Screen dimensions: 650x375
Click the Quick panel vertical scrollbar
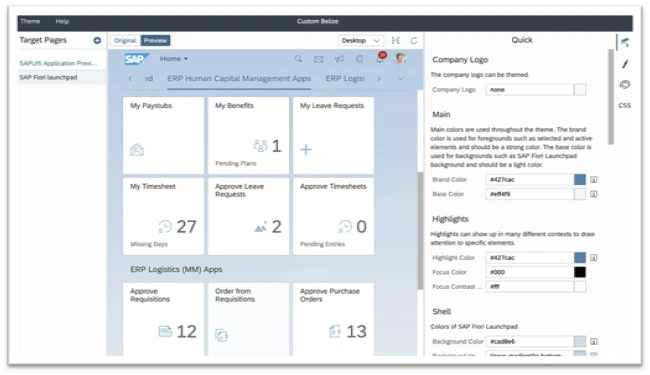611,97
